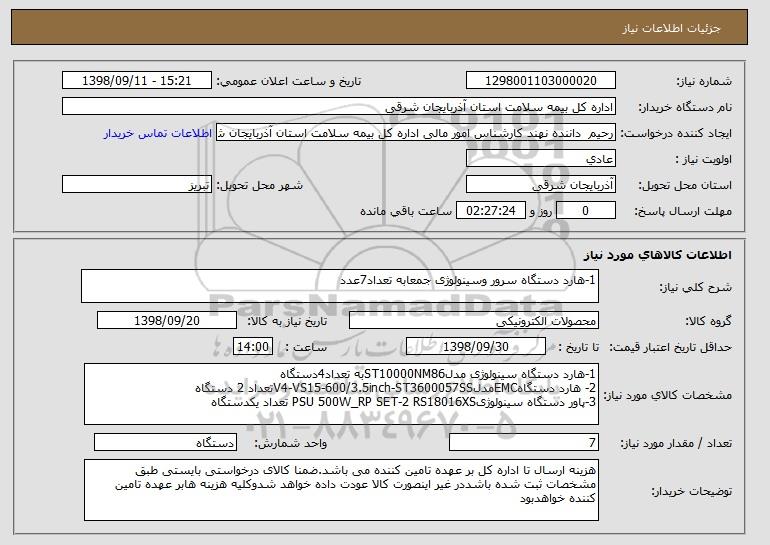Open the buyer contact information link
Viewport: 770px width, 545px height.
click(158, 133)
